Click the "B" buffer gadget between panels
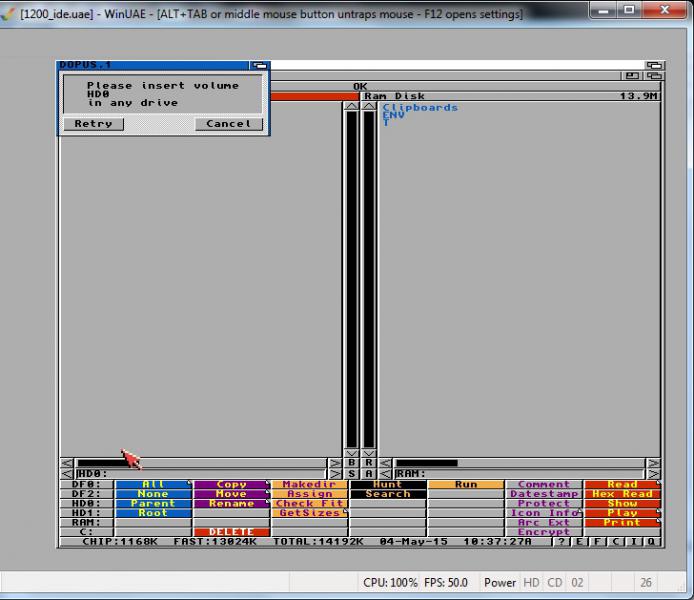This screenshot has width=694, height=600. coord(351,463)
